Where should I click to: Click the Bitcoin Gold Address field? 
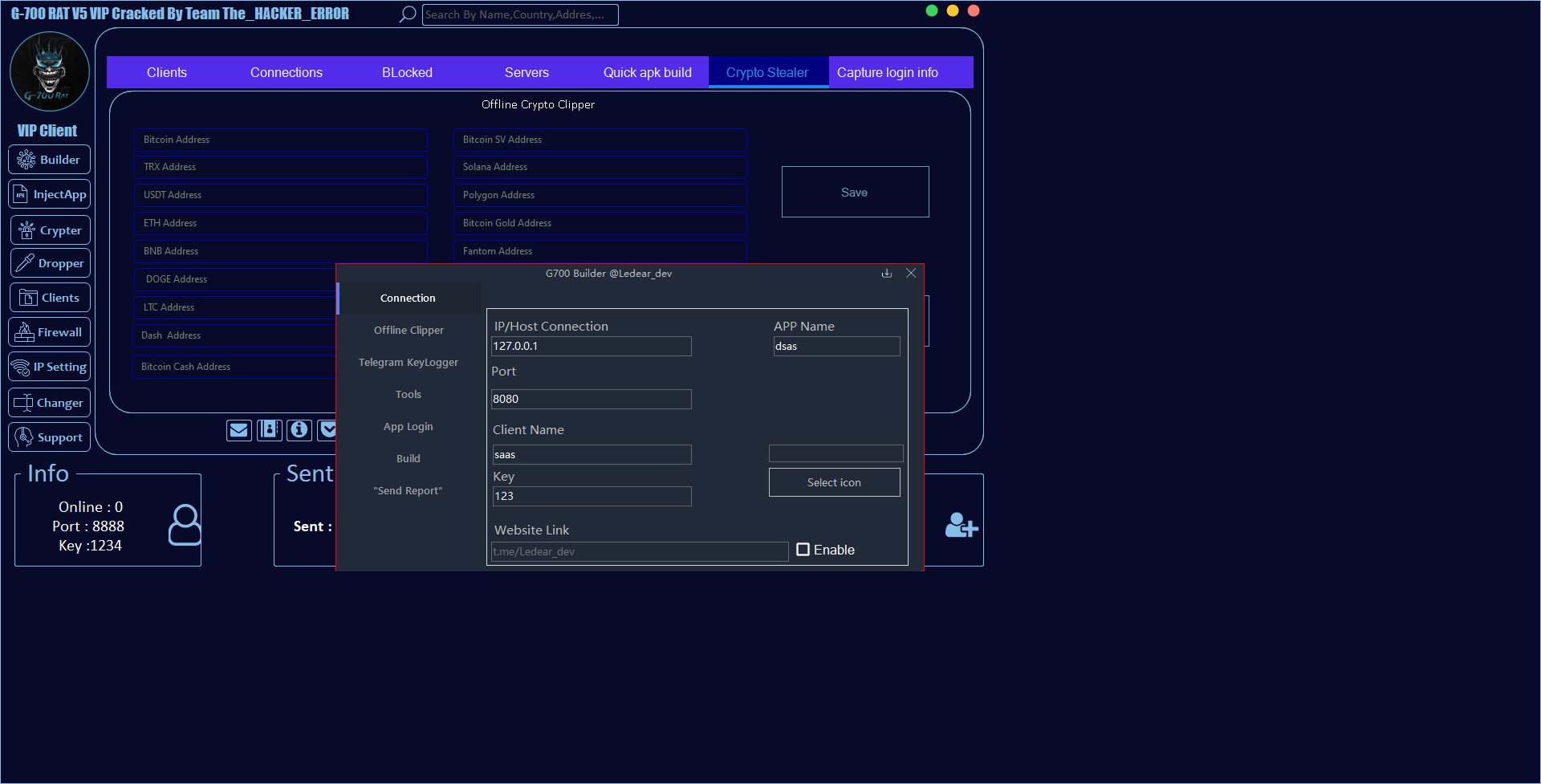tap(600, 223)
